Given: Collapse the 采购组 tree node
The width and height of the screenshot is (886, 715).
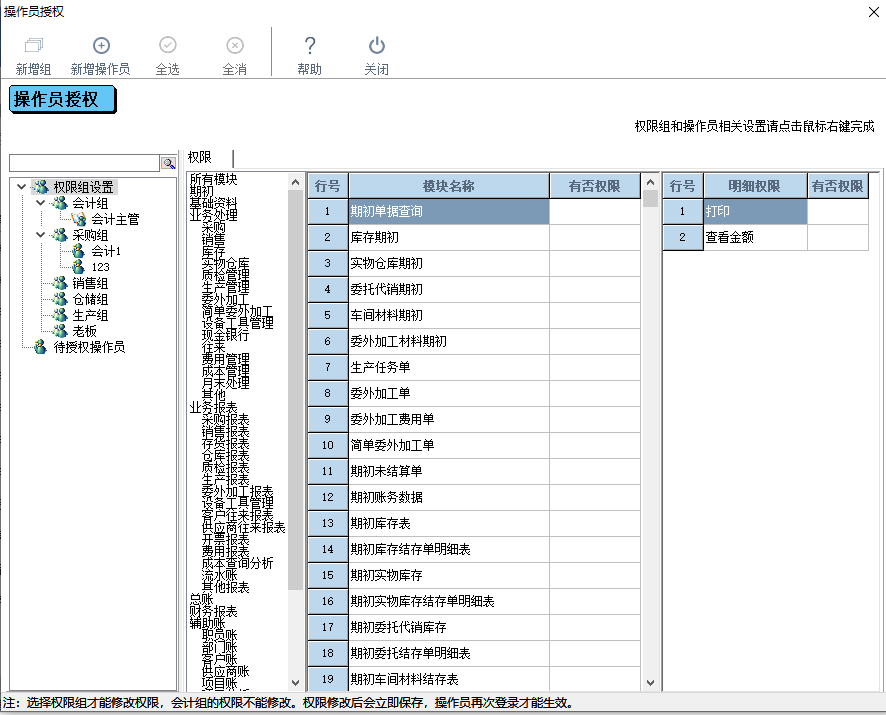Looking at the screenshot, I should [40, 235].
